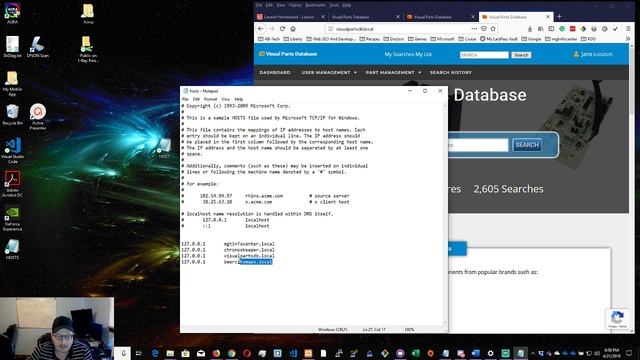Reload the page in Firefox
This screenshot has height=360, width=640.
pyautogui.click(x=282, y=29)
